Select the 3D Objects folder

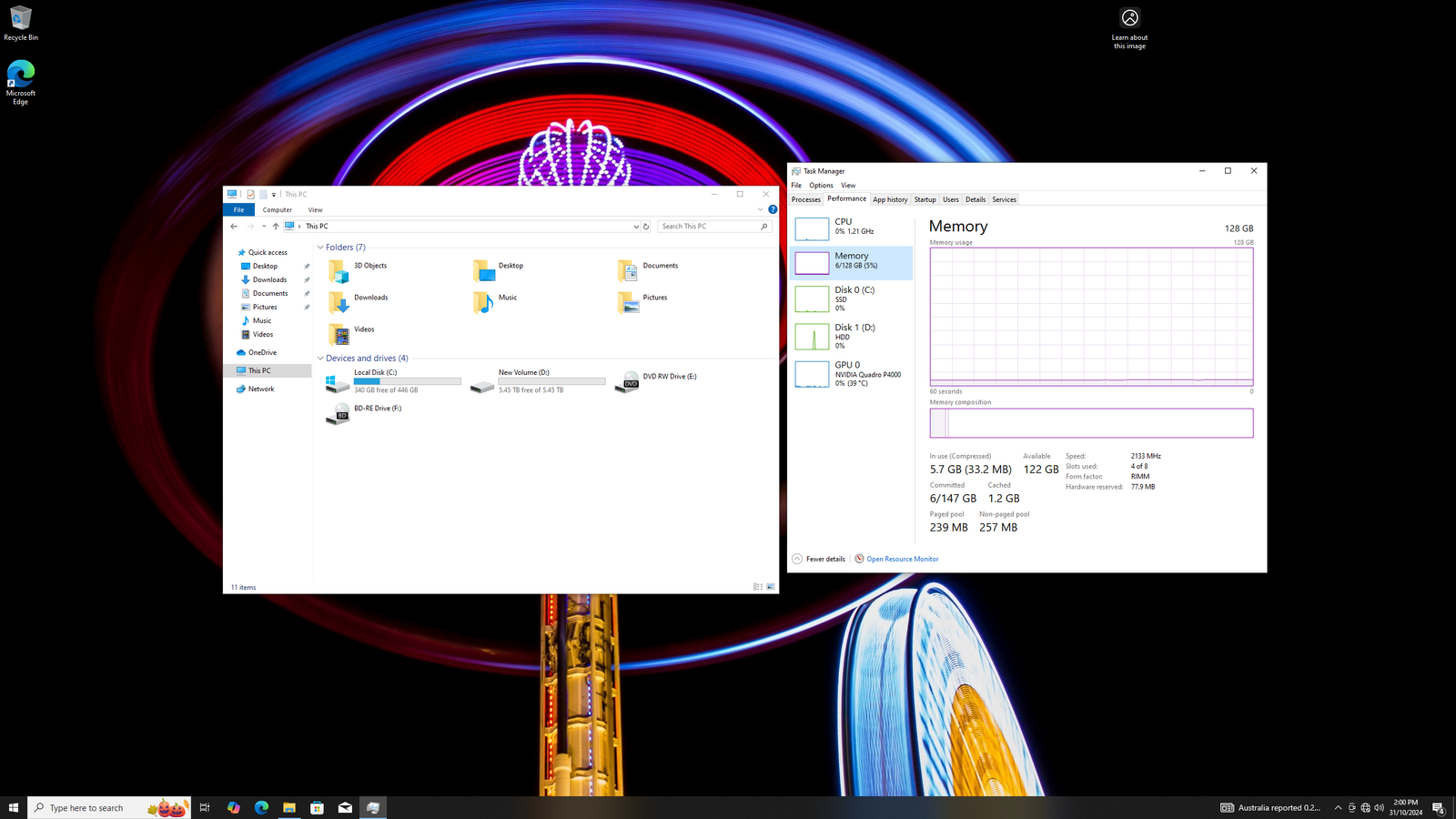click(358, 270)
